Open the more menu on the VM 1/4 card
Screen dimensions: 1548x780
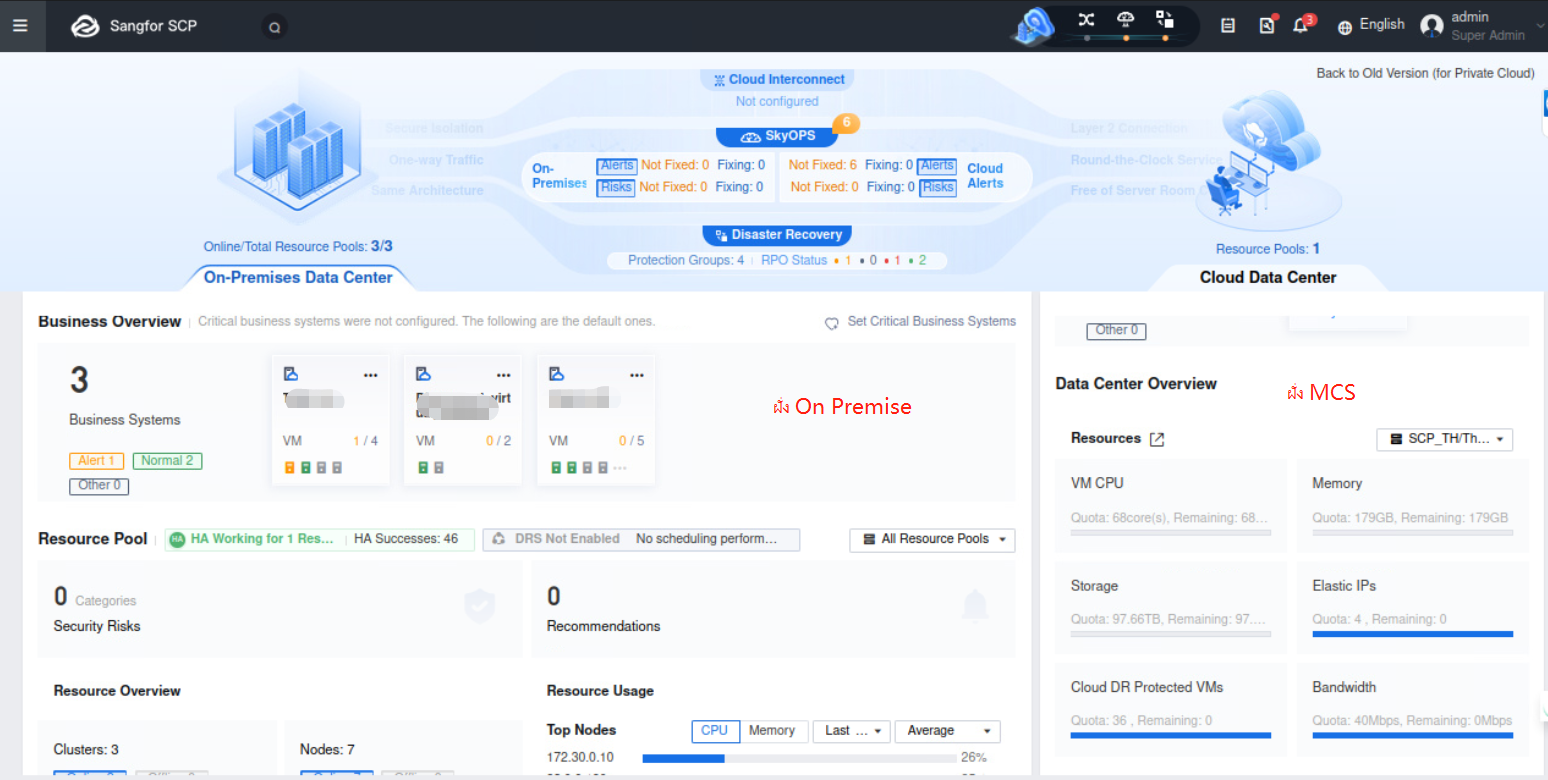point(371,375)
